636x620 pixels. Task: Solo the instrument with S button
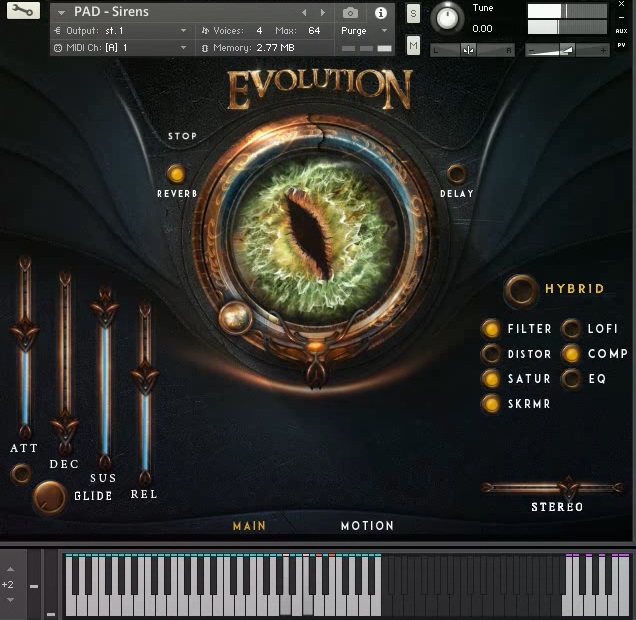pos(413,14)
